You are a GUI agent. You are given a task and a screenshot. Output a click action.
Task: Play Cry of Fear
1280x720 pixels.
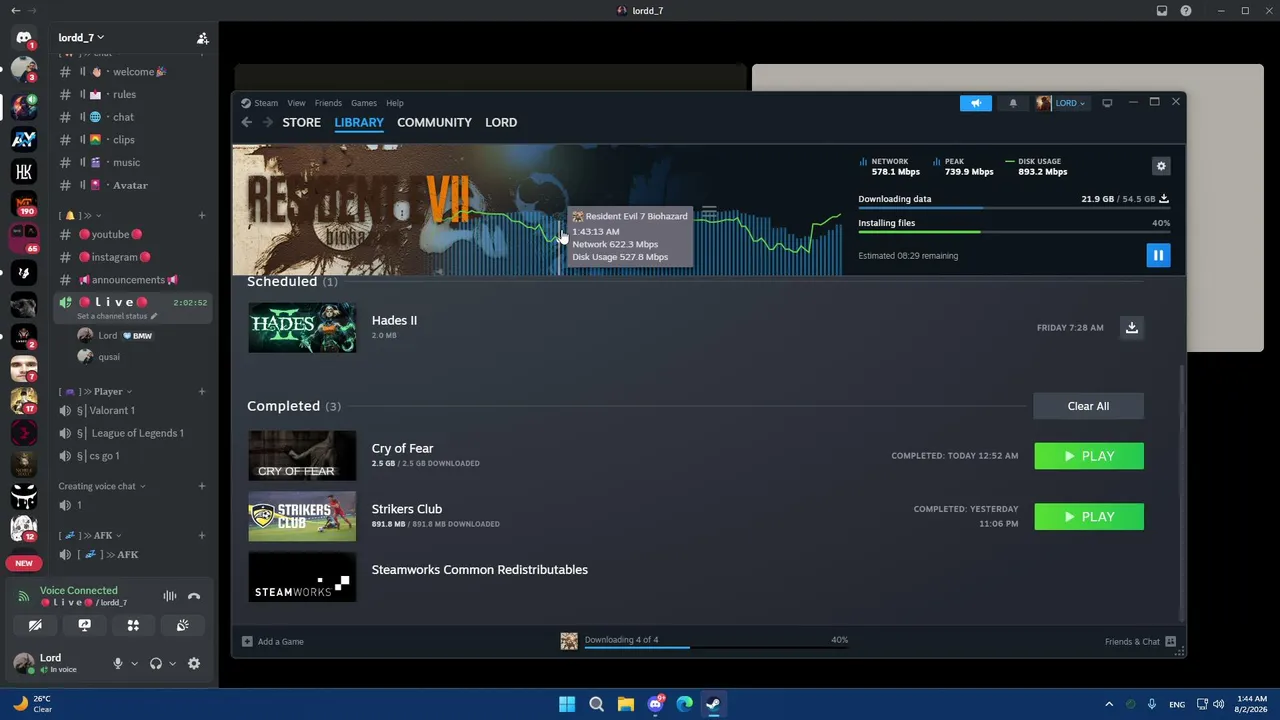pyautogui.click(x=1089, y=456)
